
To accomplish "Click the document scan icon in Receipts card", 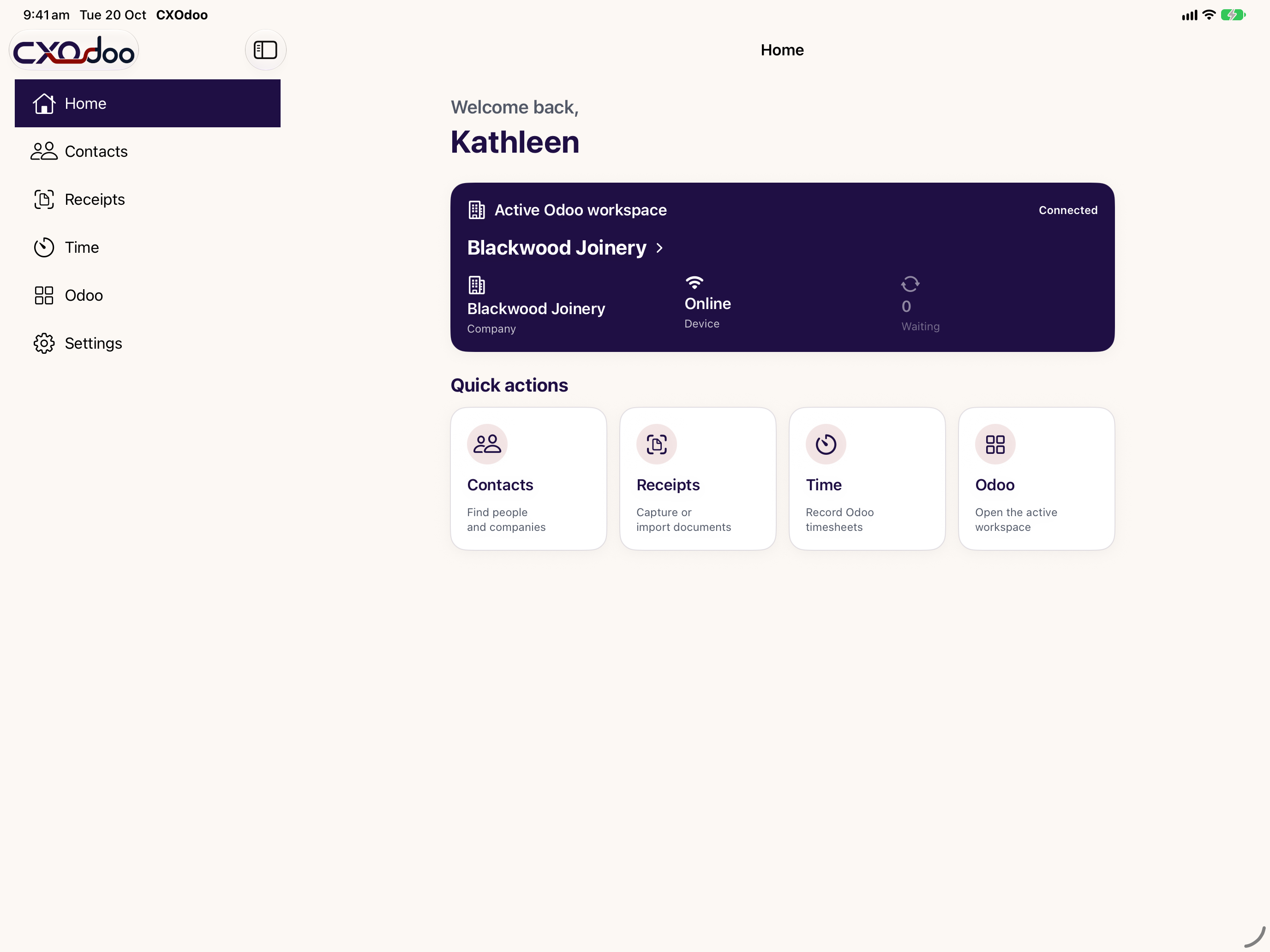I will pos(657,444).
